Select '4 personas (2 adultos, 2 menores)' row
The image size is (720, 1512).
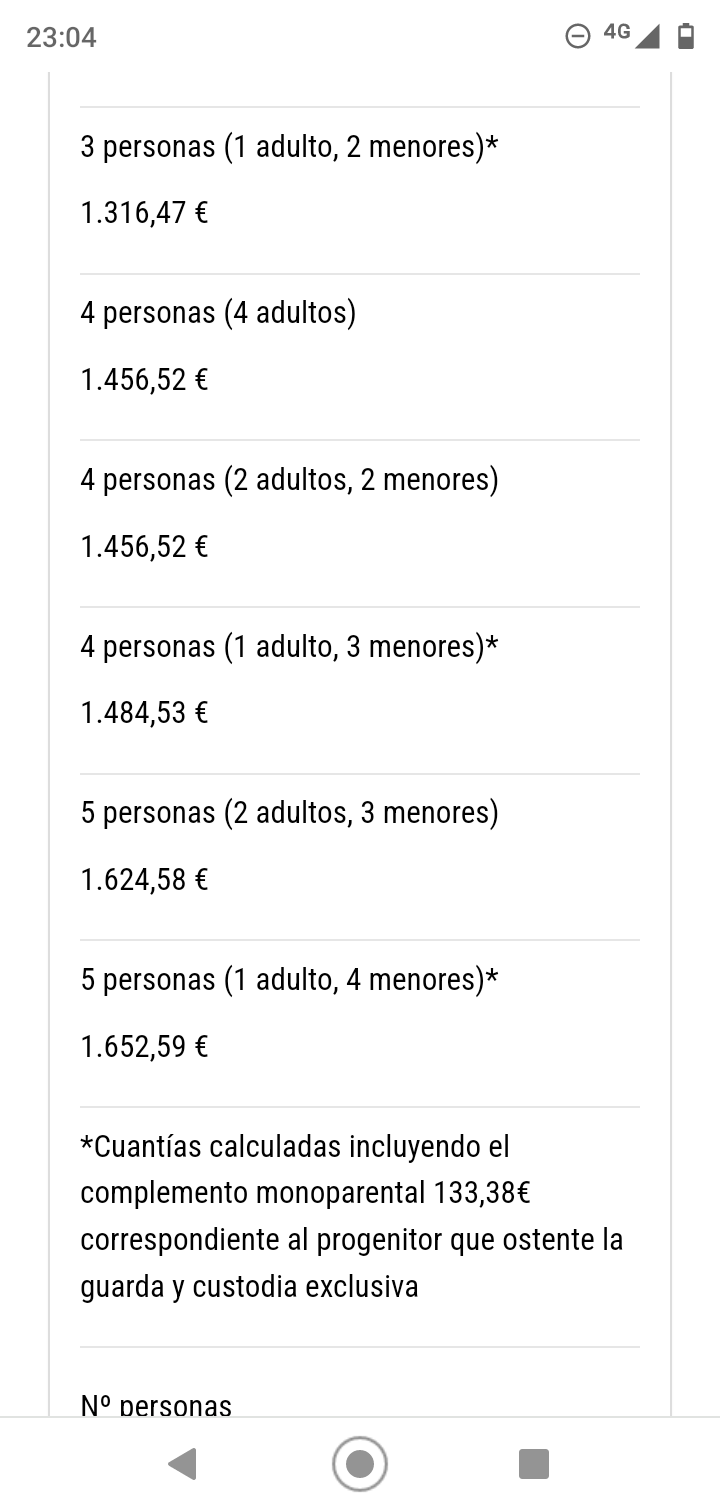click(x=360, y=523)
